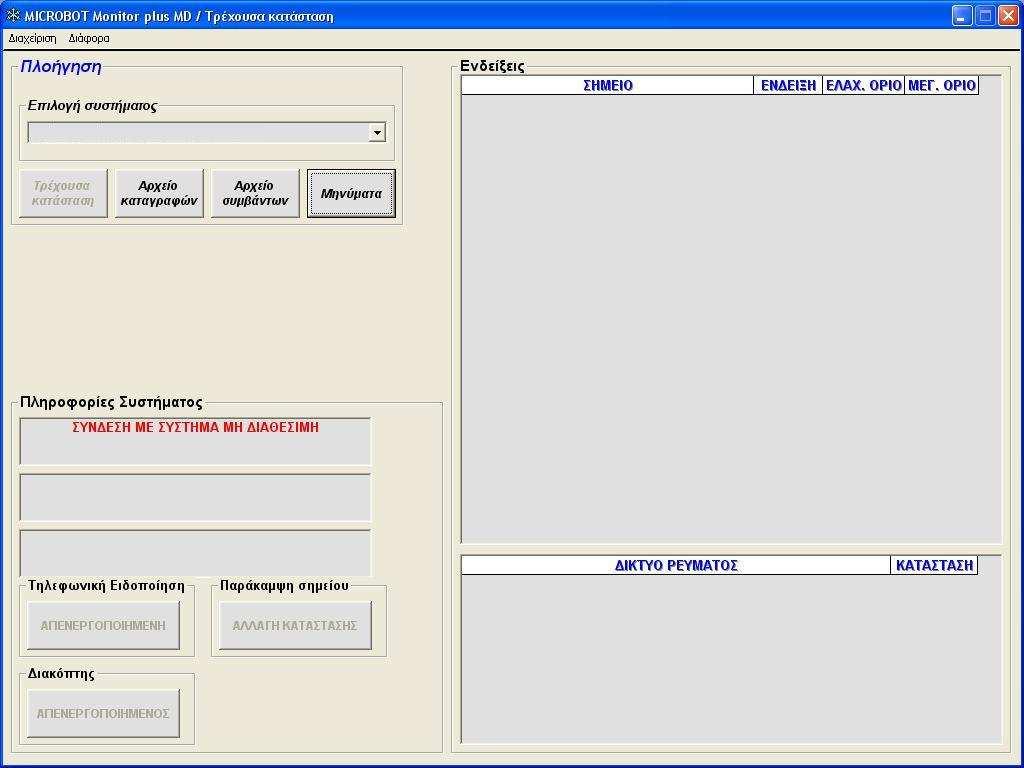Viewport: 1024px width, 768px height.
Task: Click the ΑΠΕΝΕΡΓΟΠΟΙΗΜΕΝΗ phone notification button
Action: tap(103, 625)
